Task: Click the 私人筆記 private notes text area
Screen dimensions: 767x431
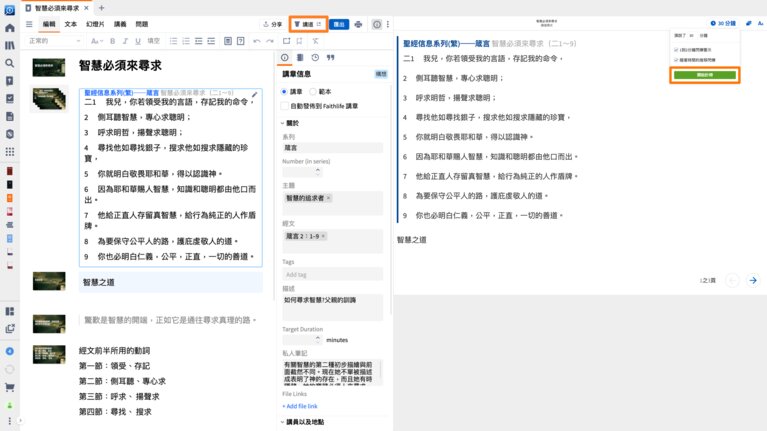Action: pyautogui.click(x=333, y=373)
